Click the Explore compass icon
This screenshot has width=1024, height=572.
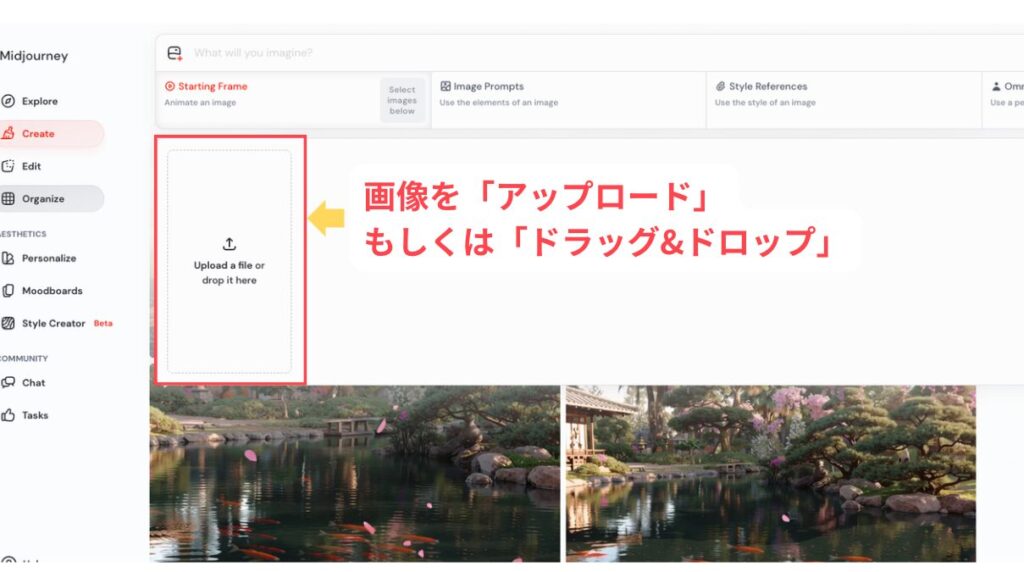8,101
